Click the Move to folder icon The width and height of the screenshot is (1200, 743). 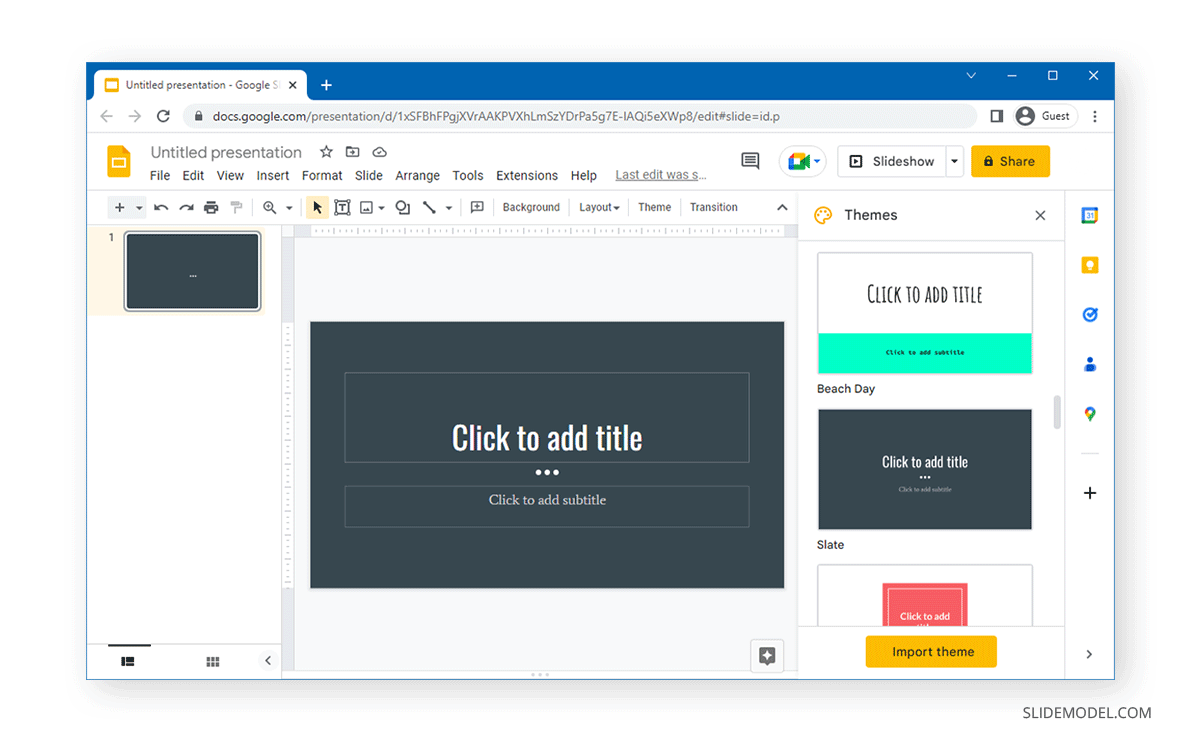[x=352, y=152]
